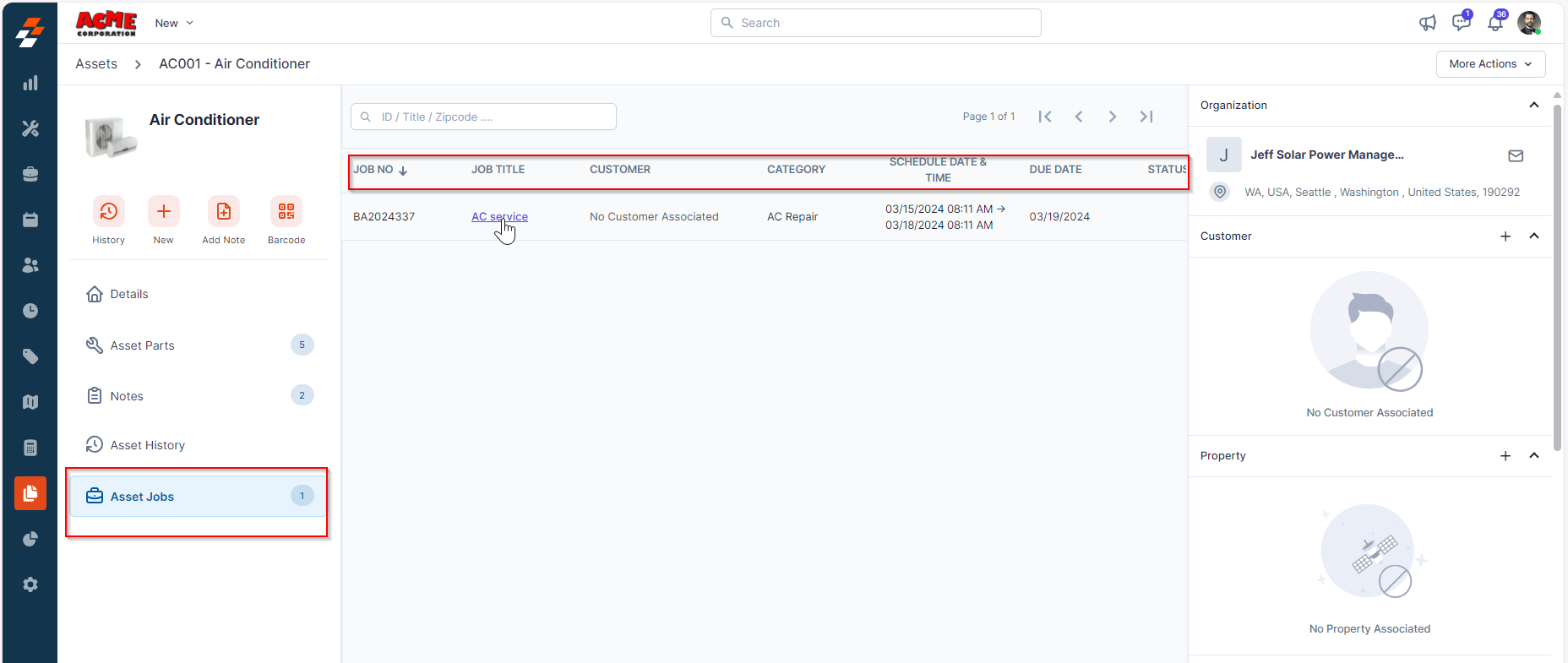
Task: Click the due date 03/19/2024
Action: tap(1059, 217)
